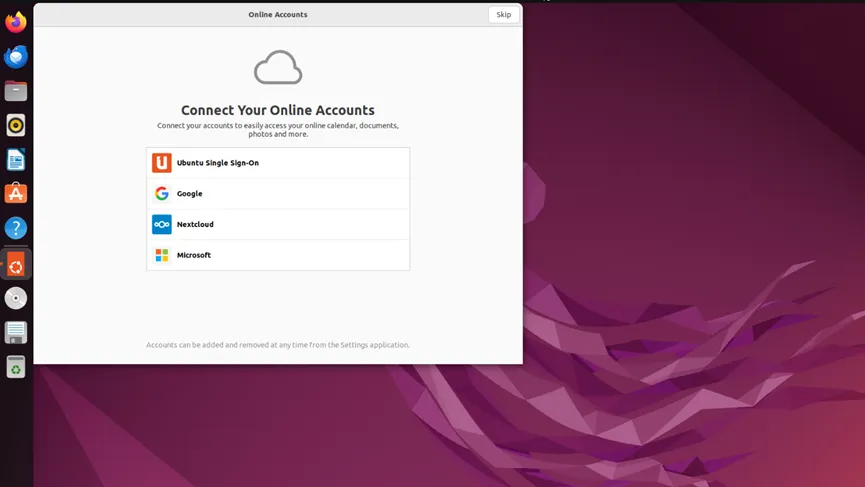
Task: Open the Help icon in dock
Action: 16,228
